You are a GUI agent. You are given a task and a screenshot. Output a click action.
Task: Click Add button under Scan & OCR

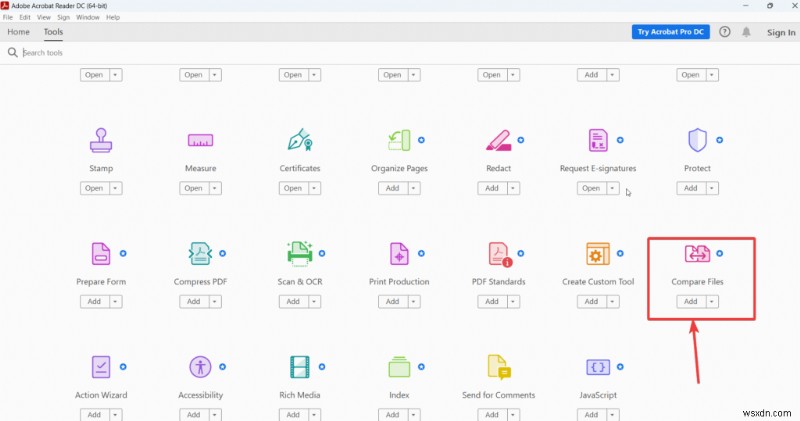tap(293, 302)
